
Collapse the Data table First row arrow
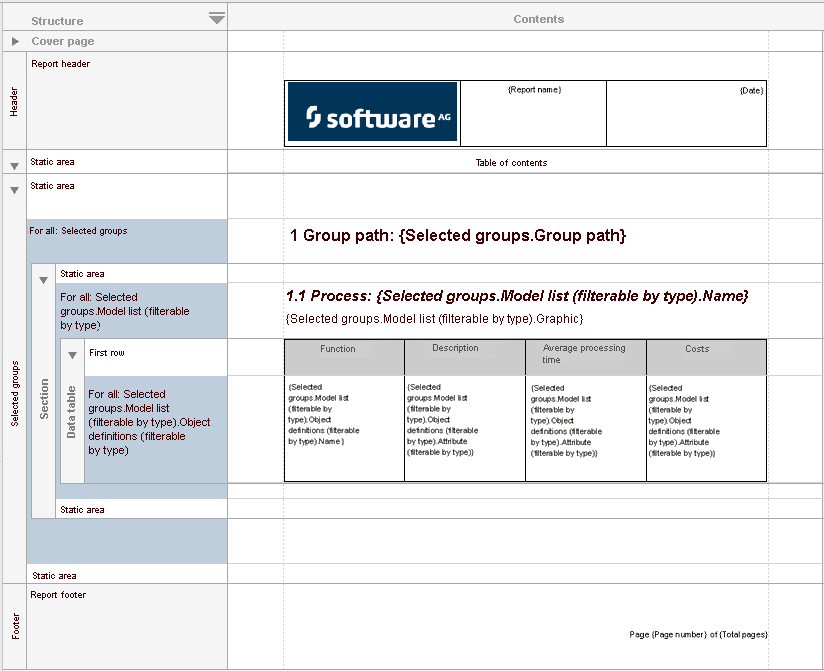coord(73,355)
